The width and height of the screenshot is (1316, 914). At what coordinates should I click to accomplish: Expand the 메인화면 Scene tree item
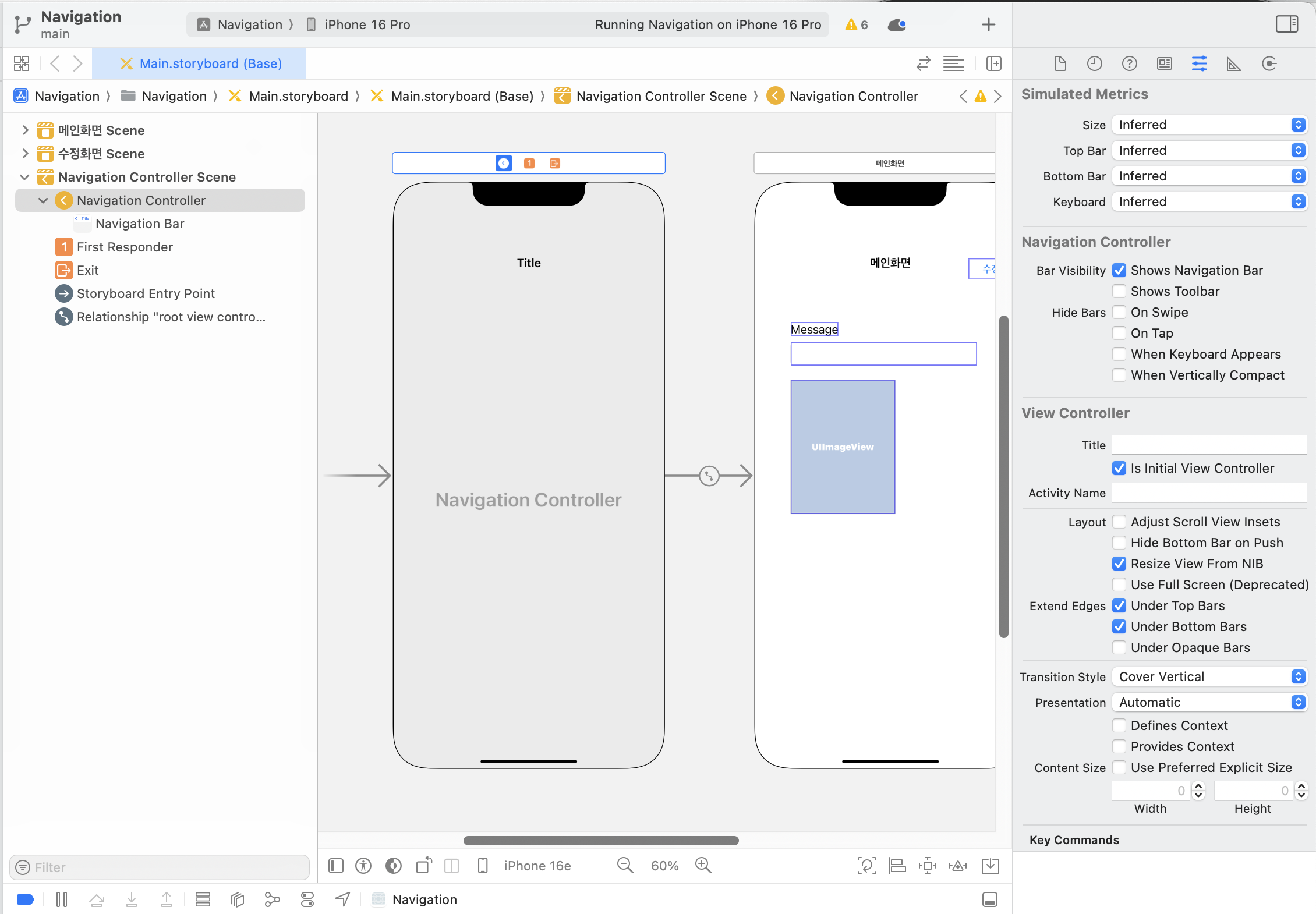click(25, 130)
